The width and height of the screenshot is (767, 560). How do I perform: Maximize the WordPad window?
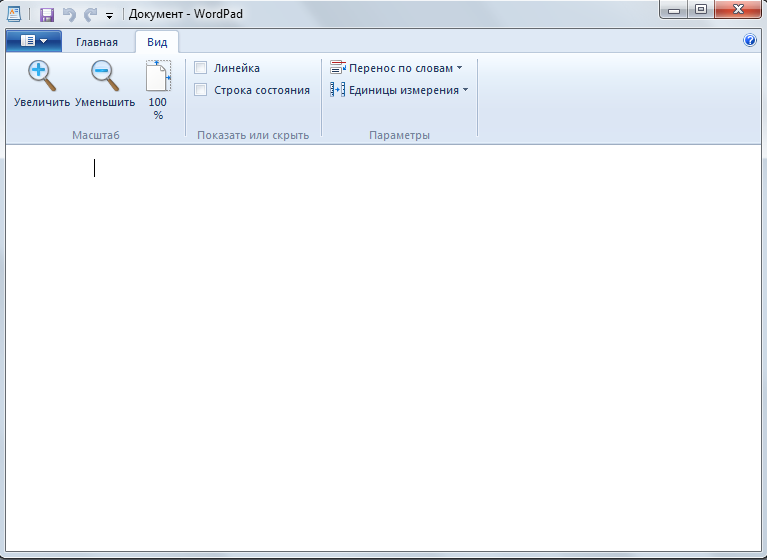(x=701, y=9)
